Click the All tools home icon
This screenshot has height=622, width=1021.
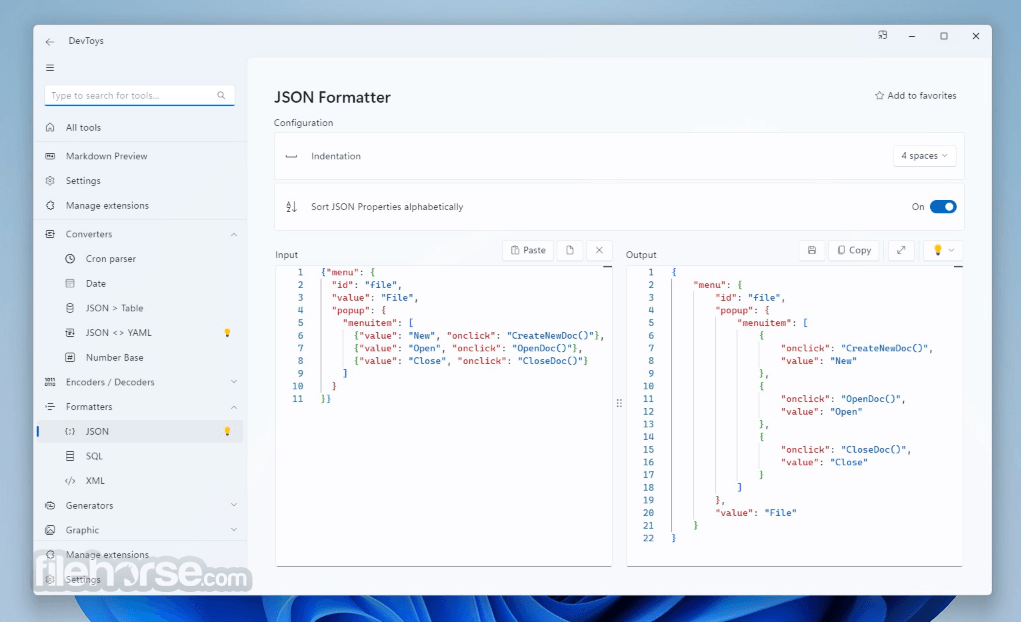pyautogui.click(x=50, y=128)
